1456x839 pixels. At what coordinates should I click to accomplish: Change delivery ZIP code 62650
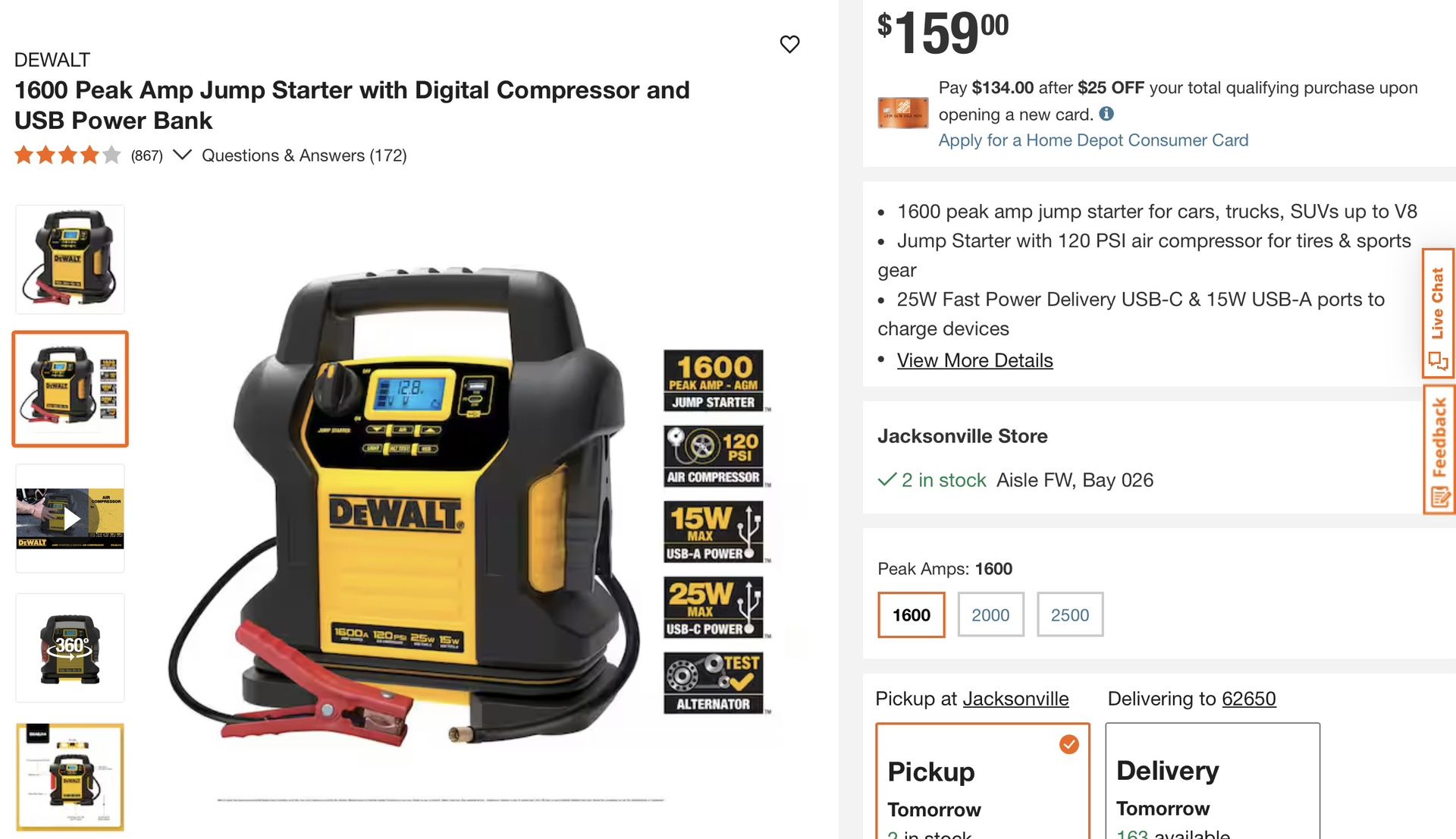pos(1248,699)
